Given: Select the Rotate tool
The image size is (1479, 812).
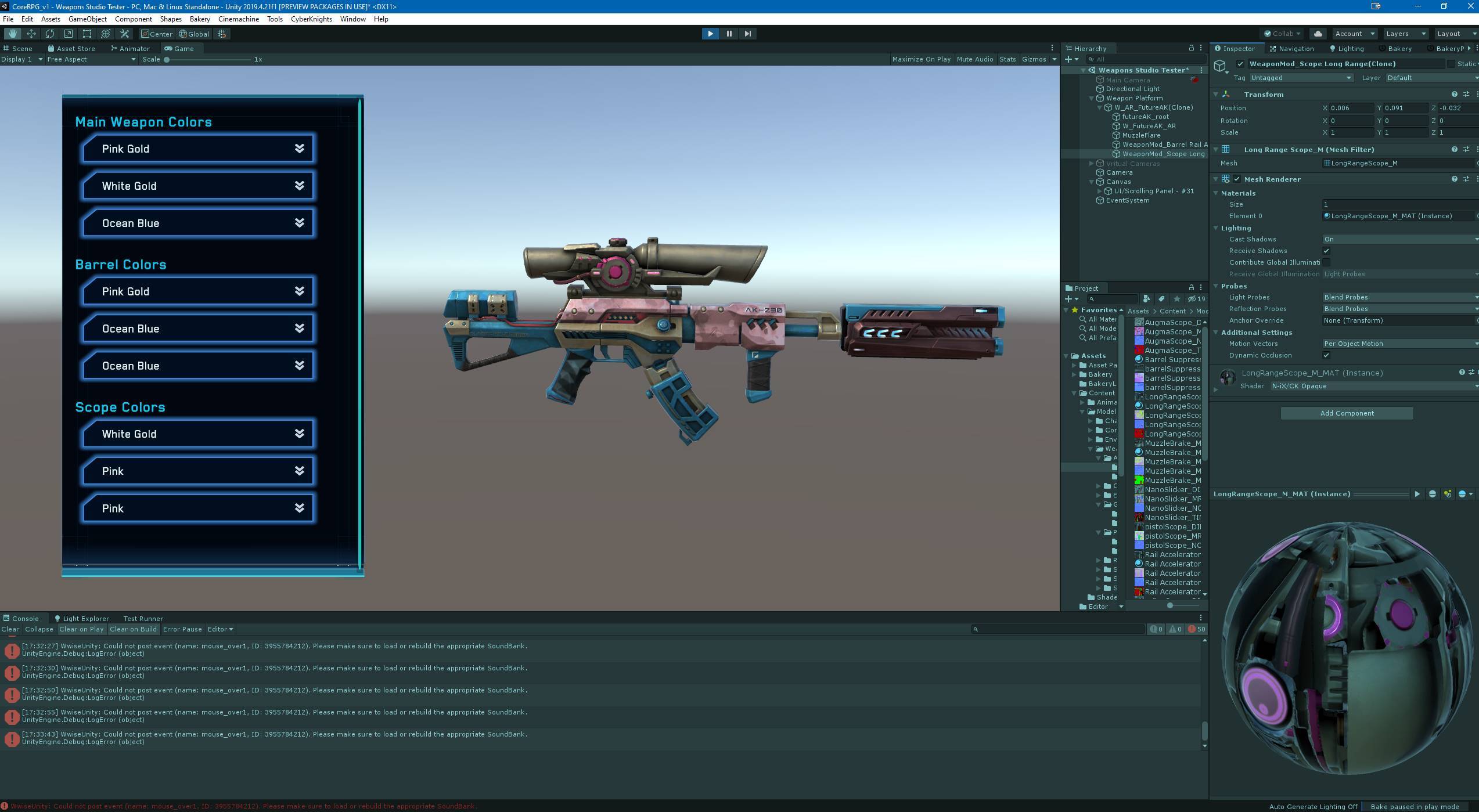Looking at the screenshot, I should click(50, 34).
